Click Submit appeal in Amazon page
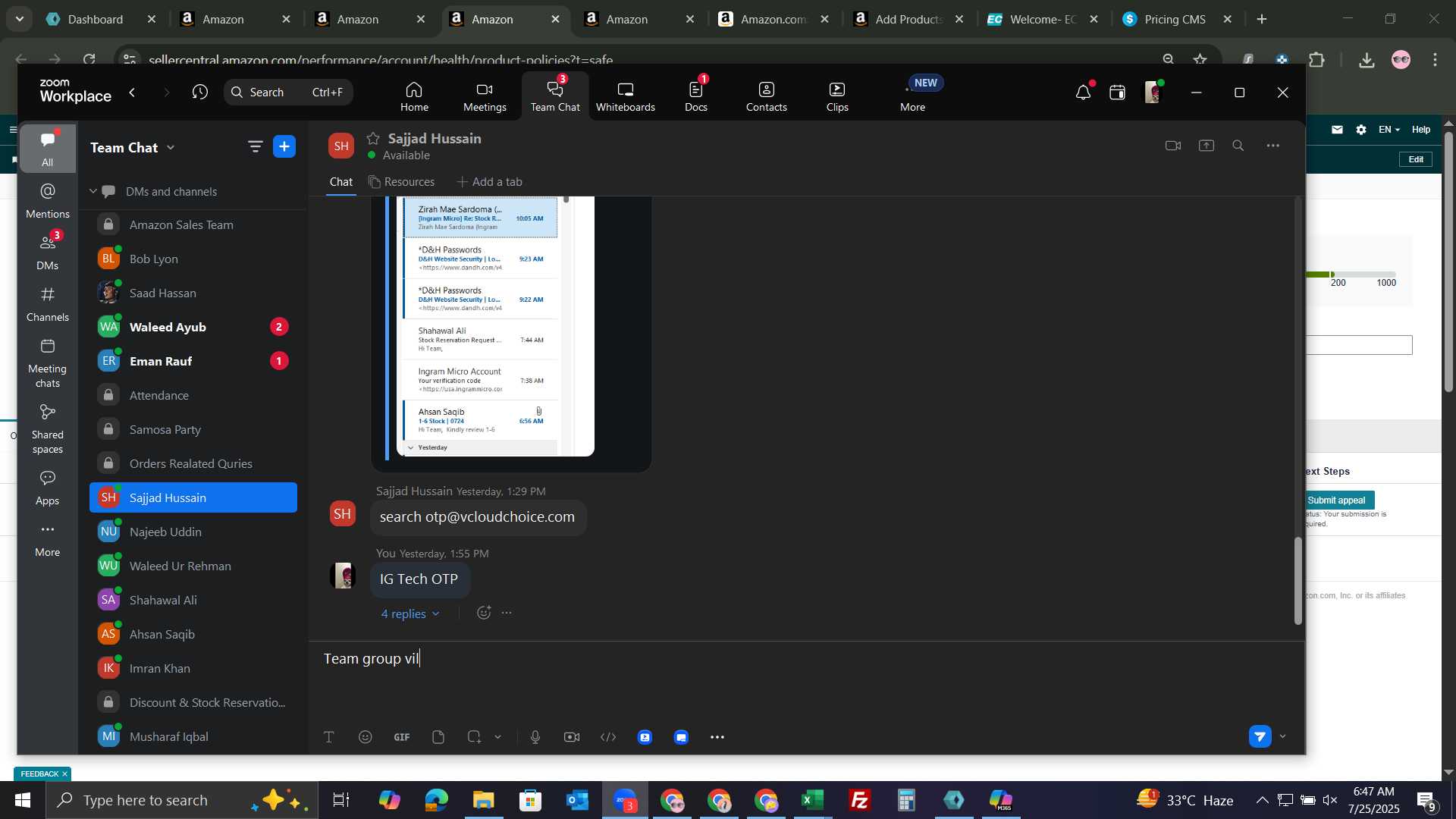The image size is (1456, 819). 1336,500
